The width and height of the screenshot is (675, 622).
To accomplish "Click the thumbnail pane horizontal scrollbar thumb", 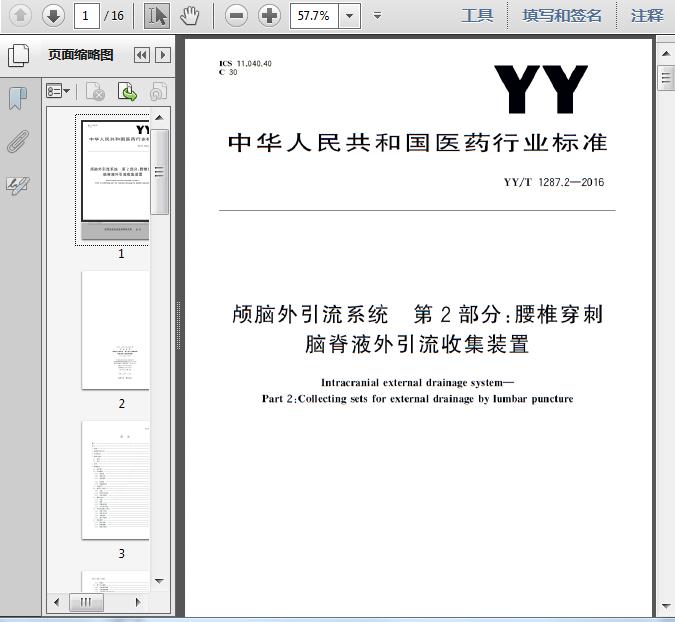I will (86, 602).
